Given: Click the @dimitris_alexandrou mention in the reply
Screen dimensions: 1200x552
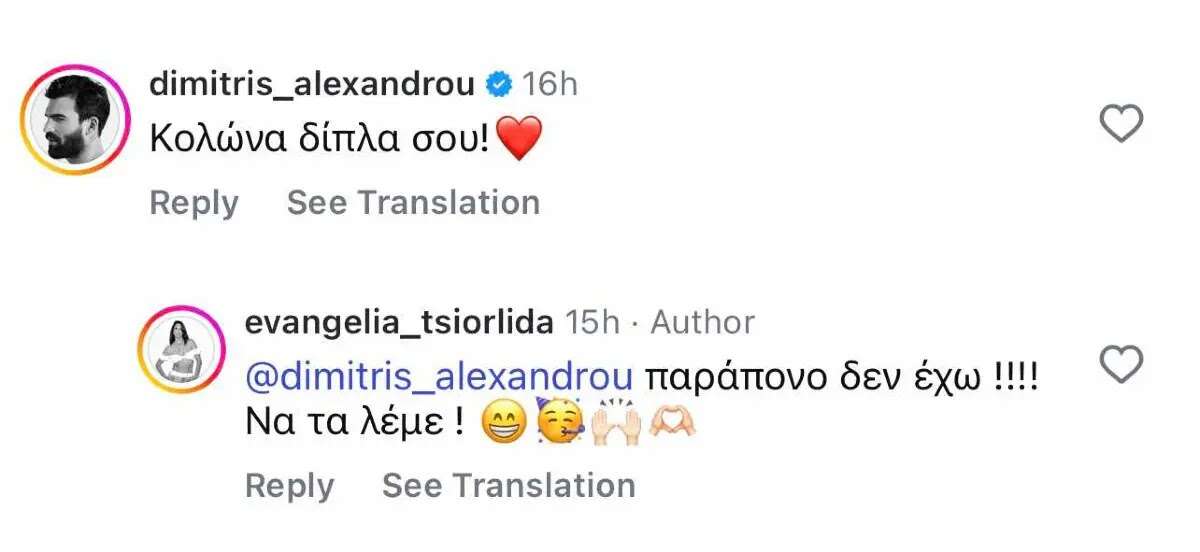Looking at the screenshot, I should (439, 378).
